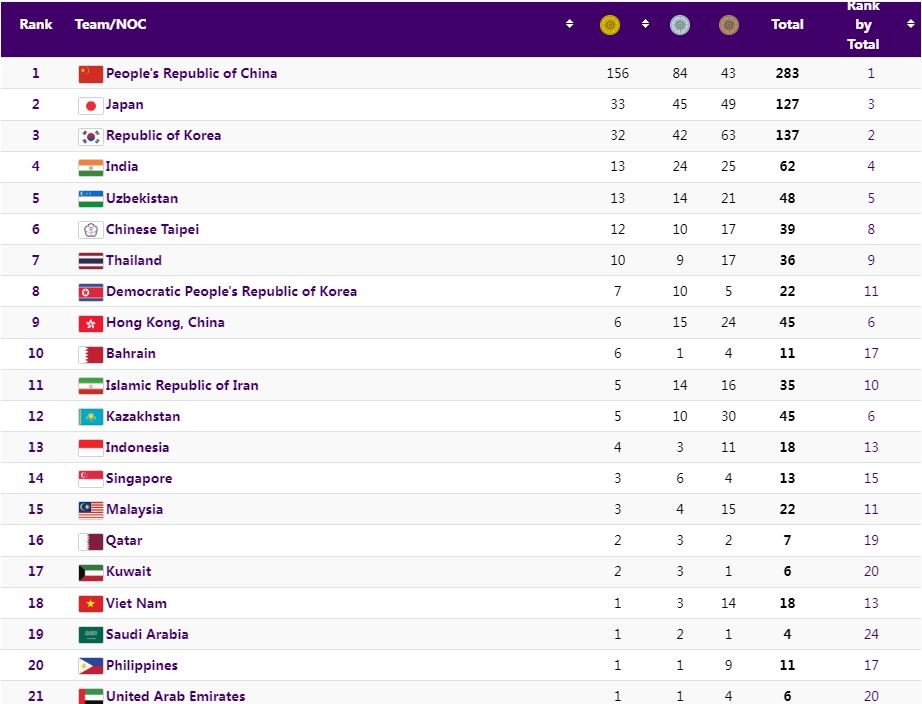Toggle sort arrows next to gold medal
922x704 pixels.
[645, 24]
